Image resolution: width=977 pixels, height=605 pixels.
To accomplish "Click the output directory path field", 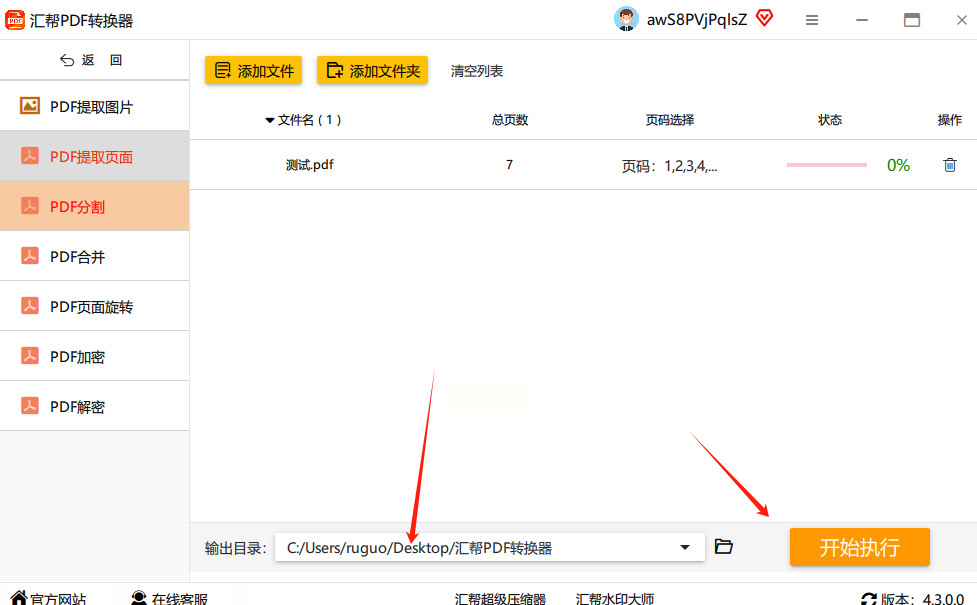I will [x=490, y=547].
